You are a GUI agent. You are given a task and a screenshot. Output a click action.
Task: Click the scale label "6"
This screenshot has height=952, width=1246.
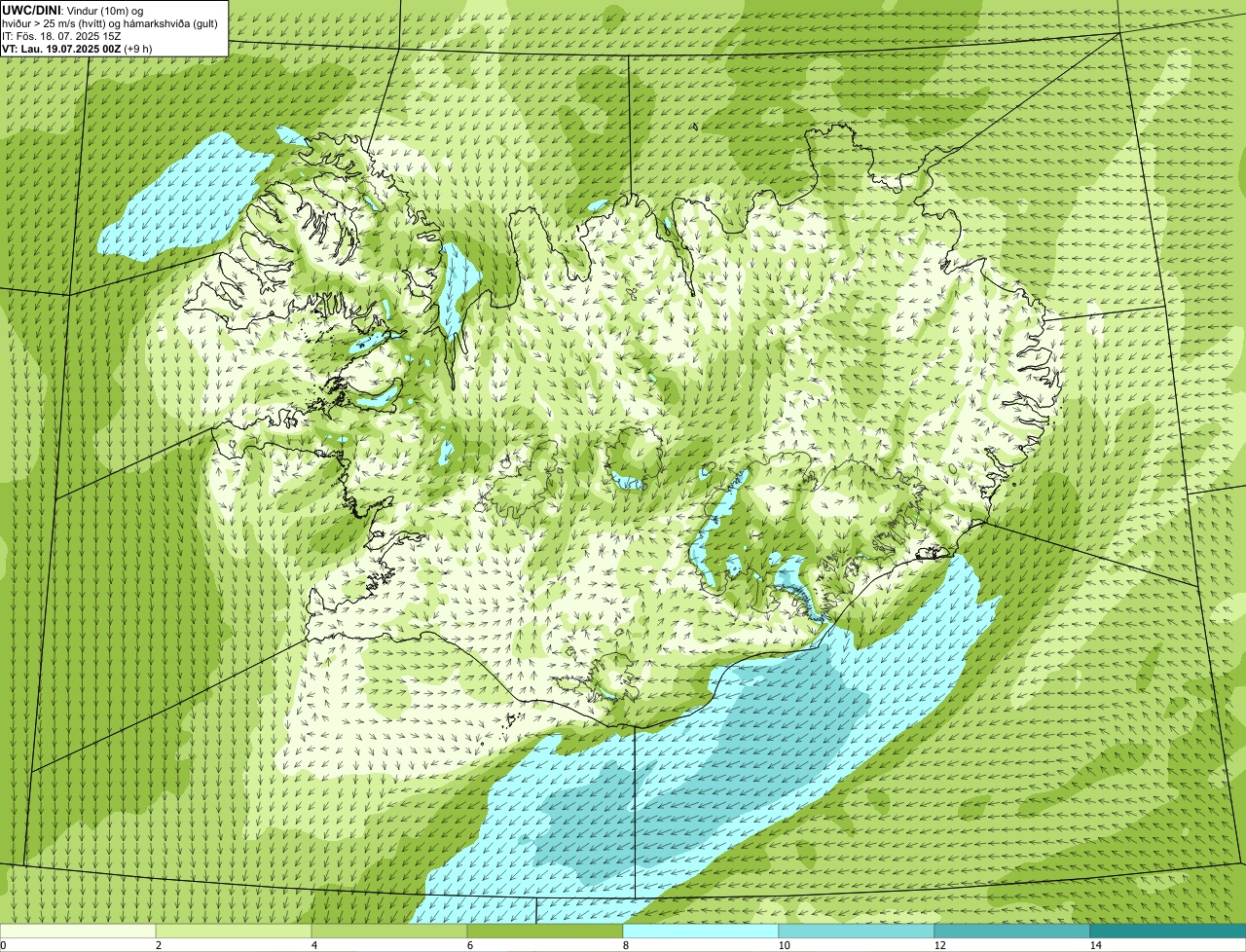pyautogui.click(x=469, y=945)
